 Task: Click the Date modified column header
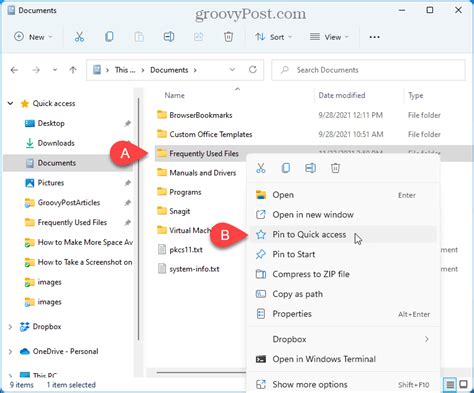pos(342,96)
